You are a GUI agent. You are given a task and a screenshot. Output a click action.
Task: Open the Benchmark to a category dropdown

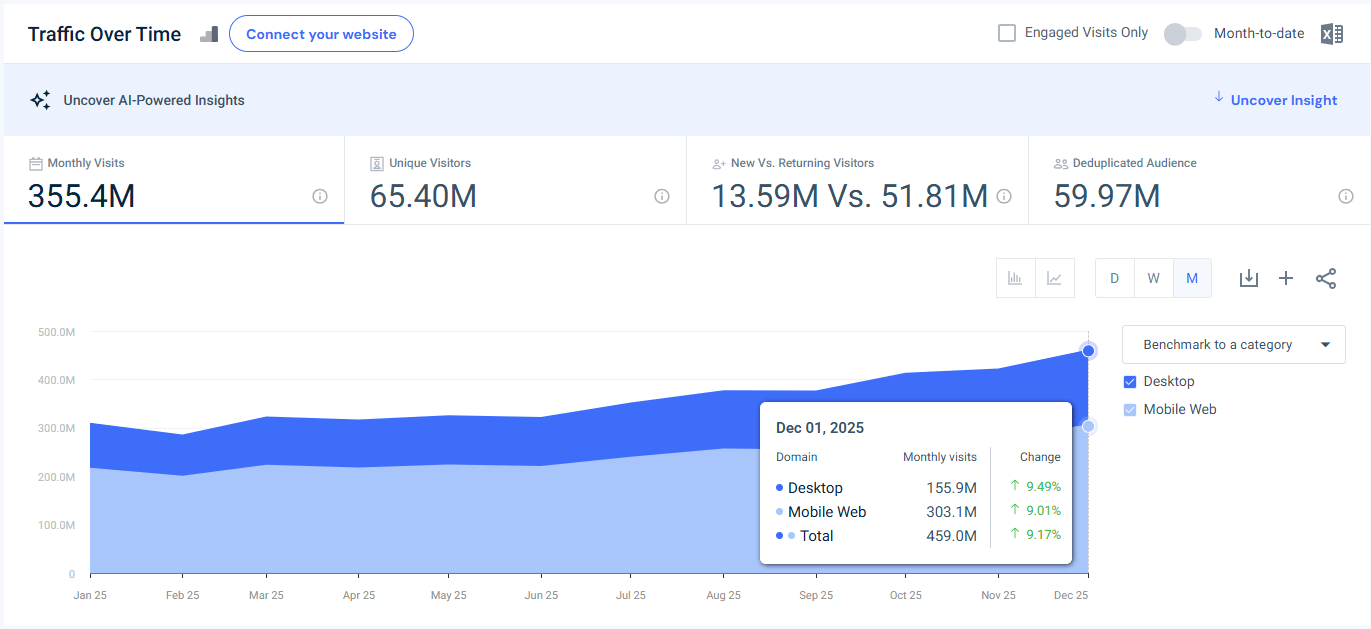click(x=1233, y=344)
